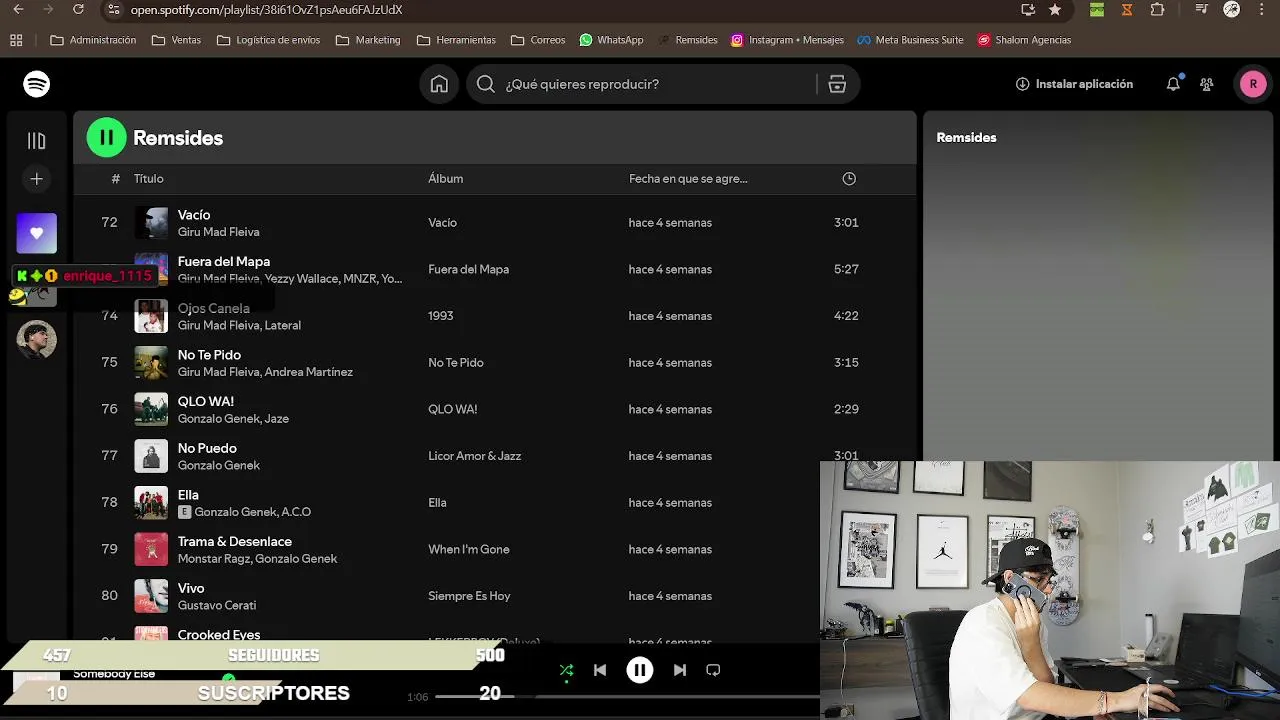Screen dimensions: 1280x720
Task: Open the Ventas bookmark folder
Action: click(176, 40)
